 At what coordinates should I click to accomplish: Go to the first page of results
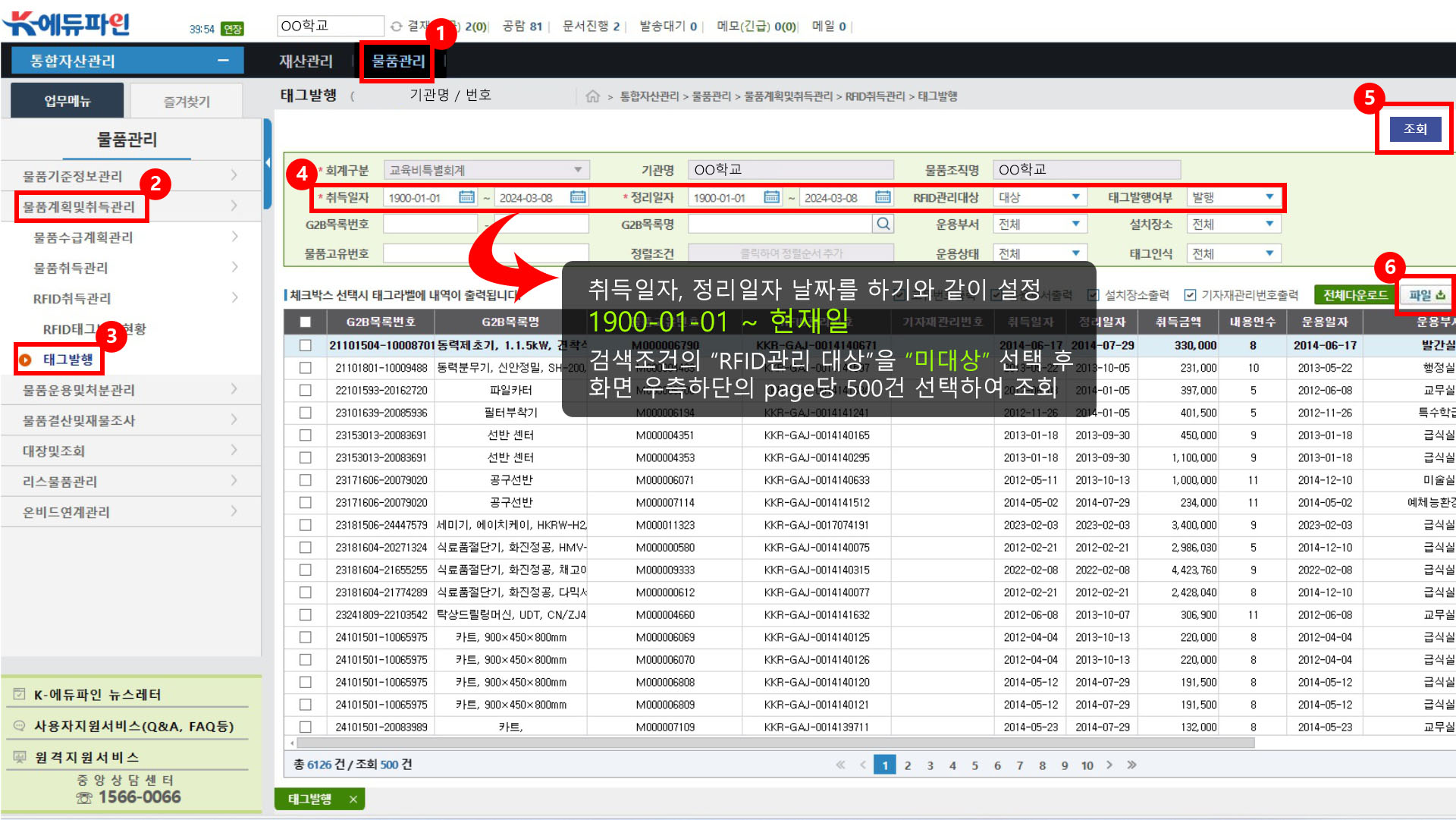[x=840, y=765]
